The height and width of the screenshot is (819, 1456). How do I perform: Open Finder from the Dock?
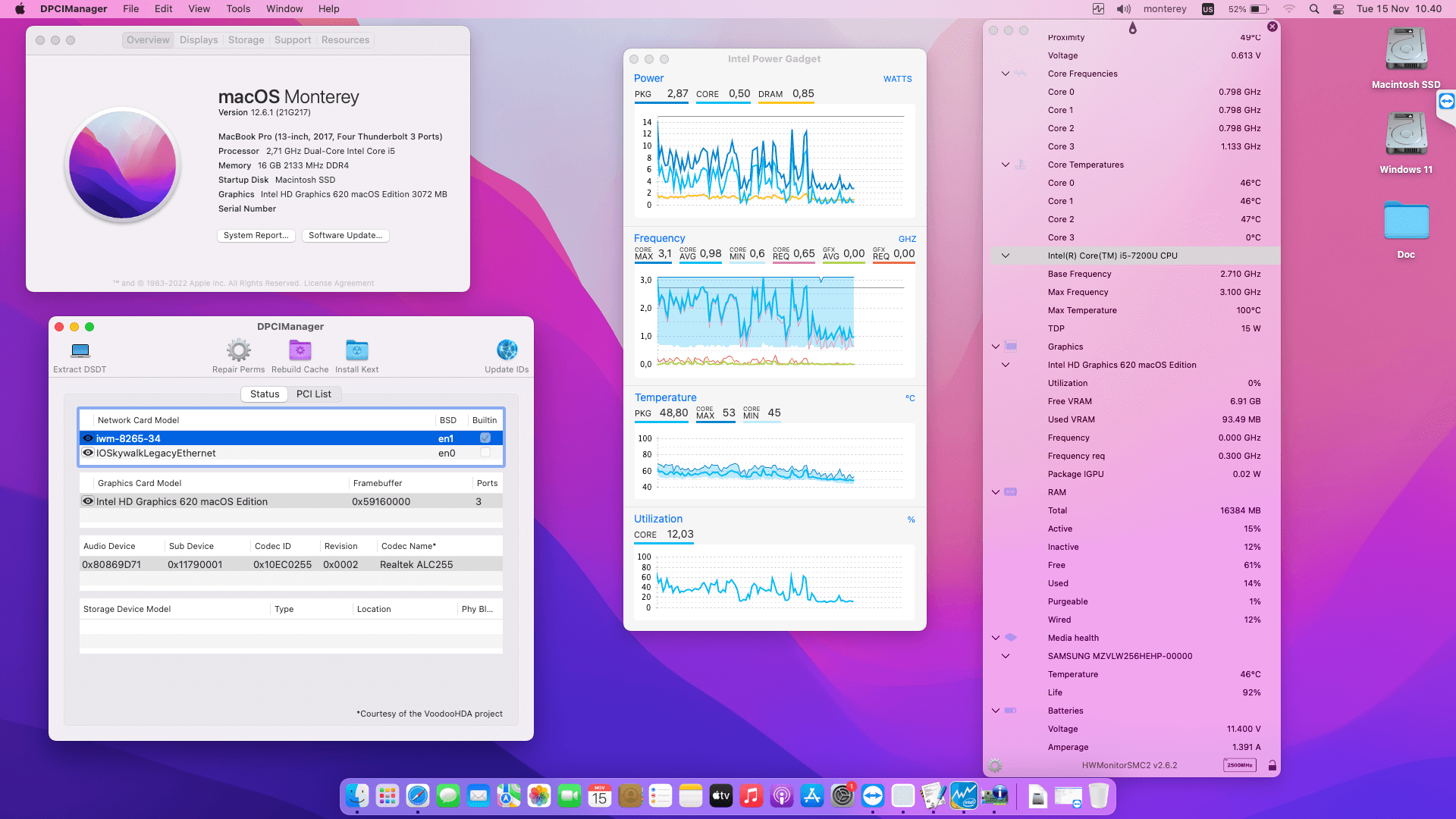point(357,795)
